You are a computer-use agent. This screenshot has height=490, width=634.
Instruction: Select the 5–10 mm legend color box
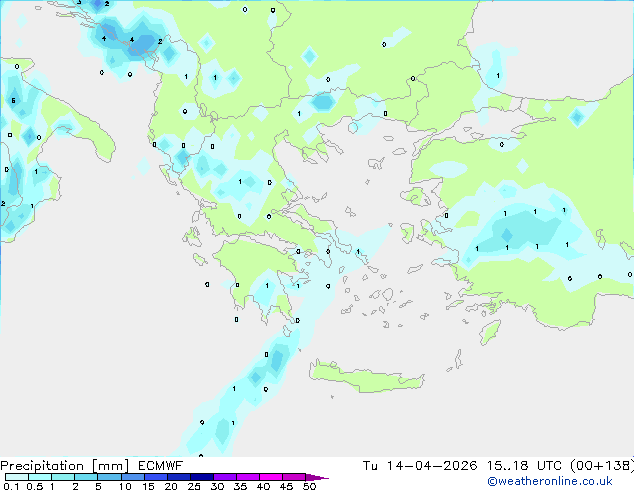[x=109, y=477]
